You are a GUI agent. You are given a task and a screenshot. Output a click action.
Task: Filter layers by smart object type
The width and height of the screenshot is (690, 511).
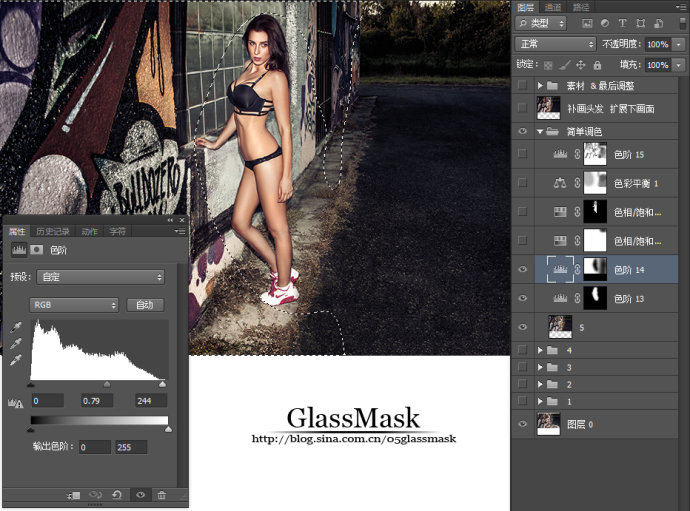tap(658, 23)
